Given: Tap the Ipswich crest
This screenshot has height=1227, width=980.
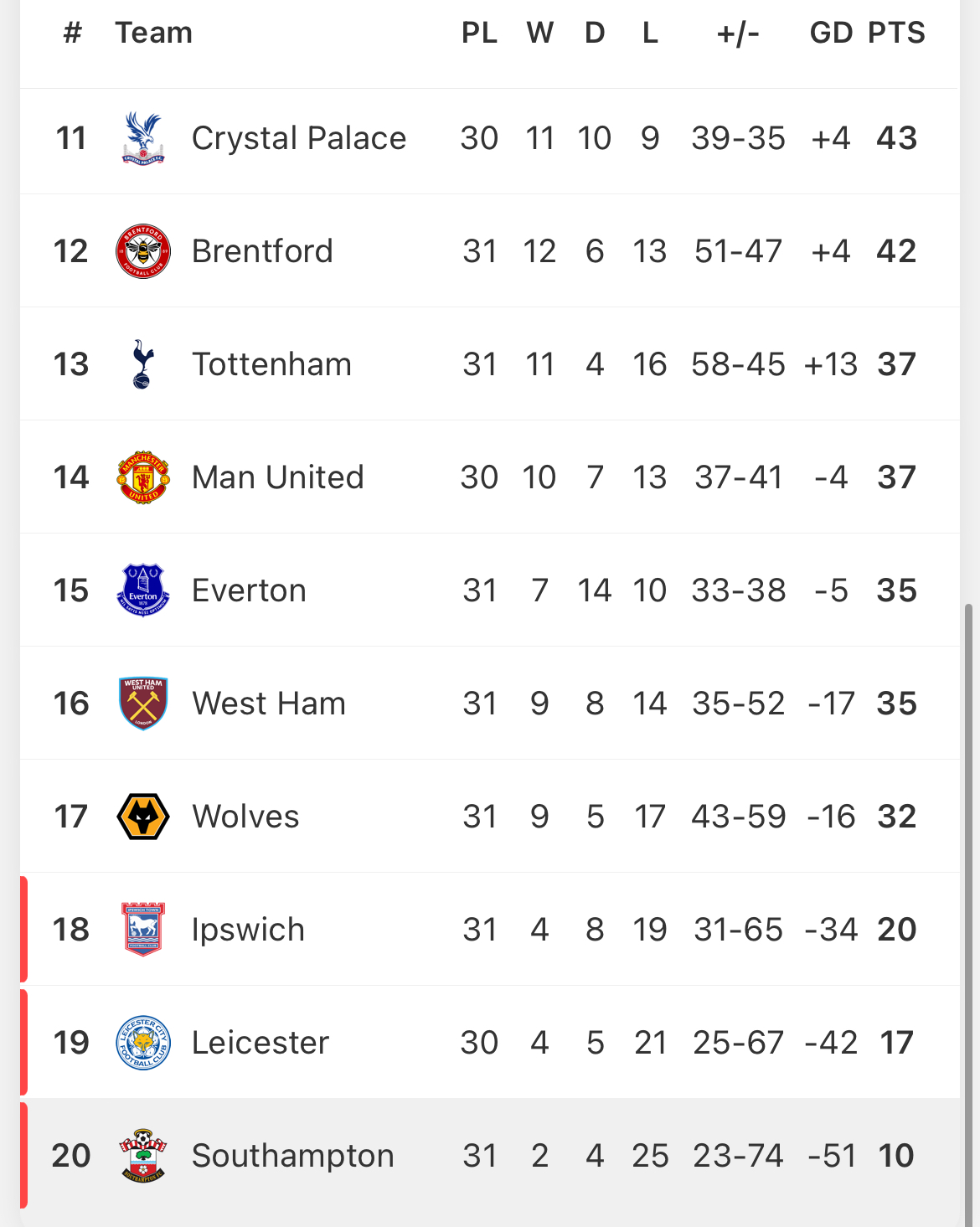Looking at the screenshot, I should click(143, 930).
